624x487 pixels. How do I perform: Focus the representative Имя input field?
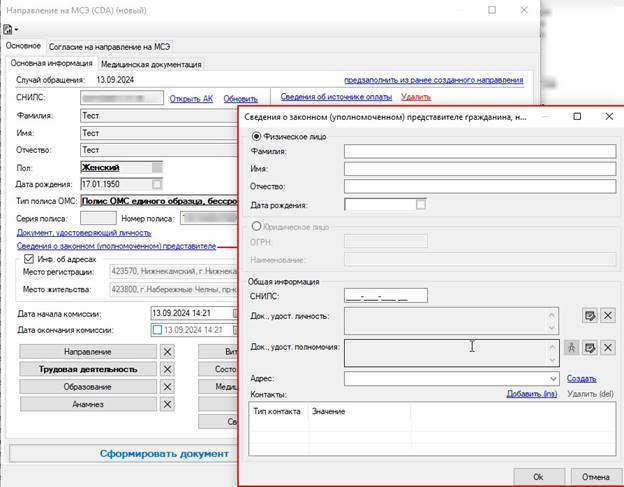(x=480, y=169)
